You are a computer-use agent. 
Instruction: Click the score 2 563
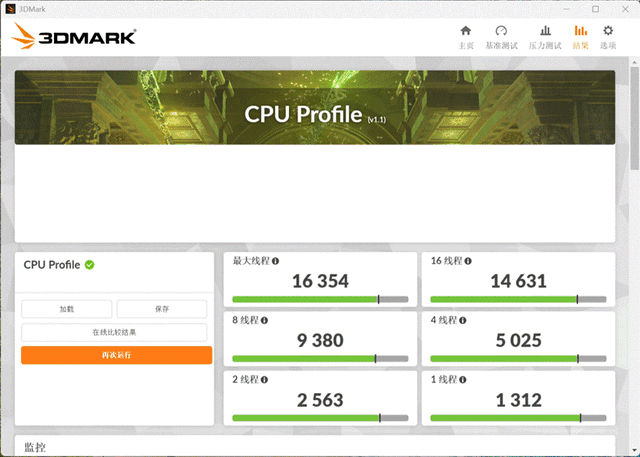320,400
